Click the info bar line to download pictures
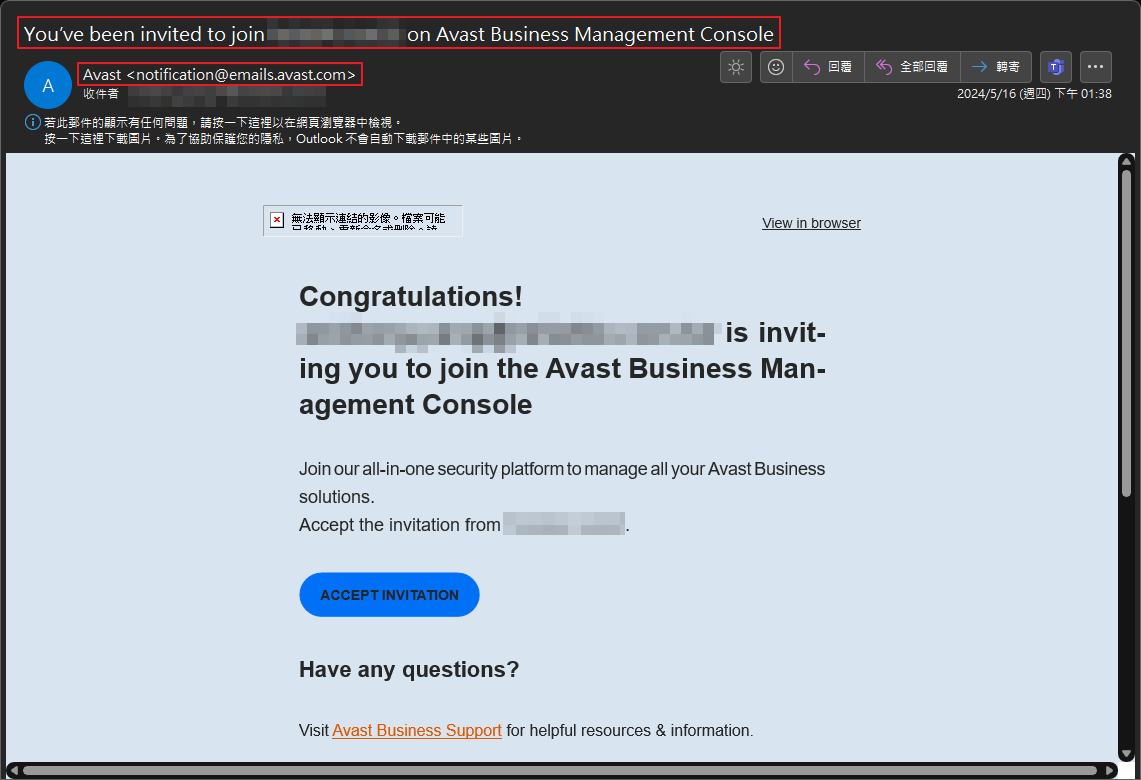 pos(283,138)
